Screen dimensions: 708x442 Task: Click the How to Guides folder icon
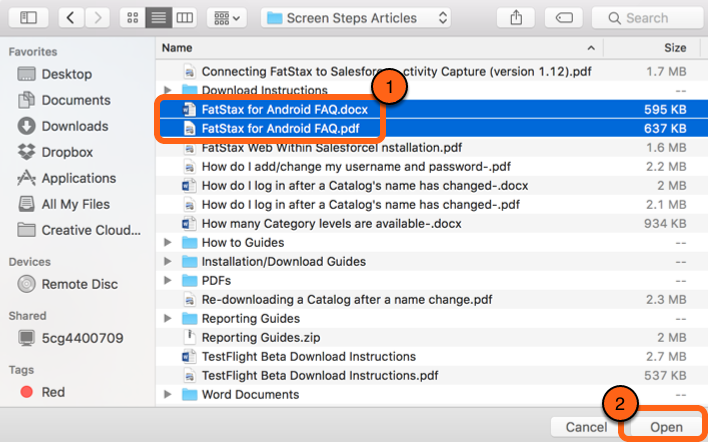(190, 242)
